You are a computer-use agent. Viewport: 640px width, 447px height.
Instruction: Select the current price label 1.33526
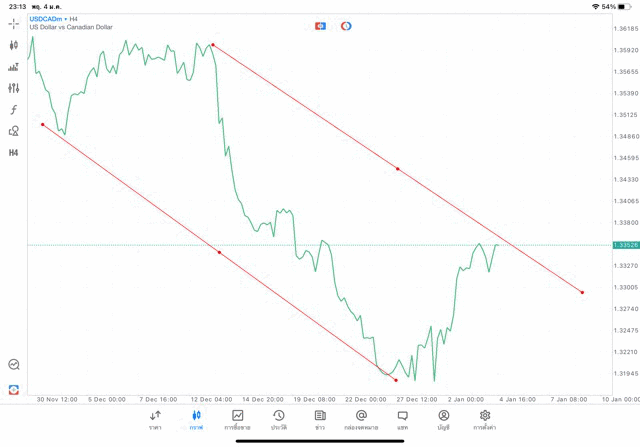pyautogui.click(x=627, y=245)
